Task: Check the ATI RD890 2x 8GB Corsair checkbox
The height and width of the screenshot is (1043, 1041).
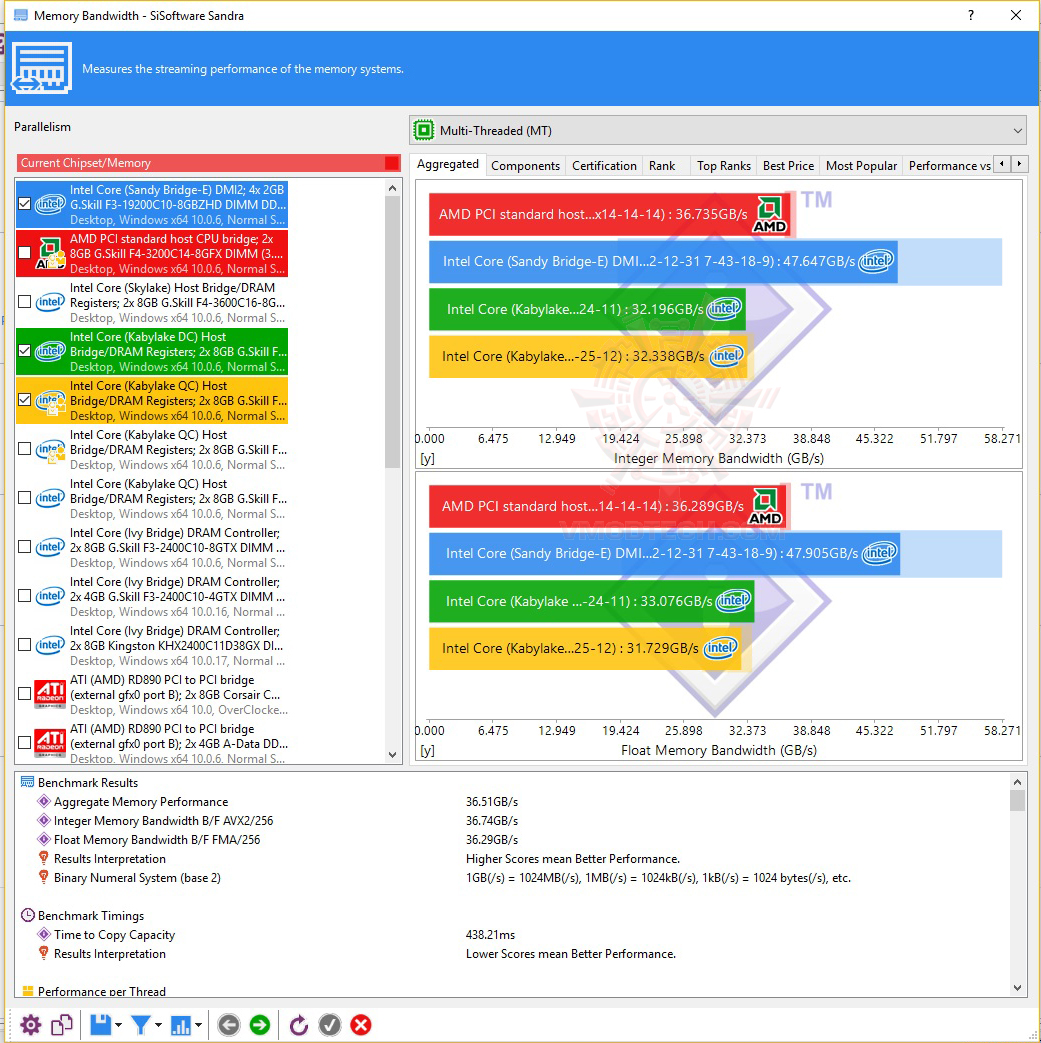Action: pyautogui.click(x=25, y=694)
